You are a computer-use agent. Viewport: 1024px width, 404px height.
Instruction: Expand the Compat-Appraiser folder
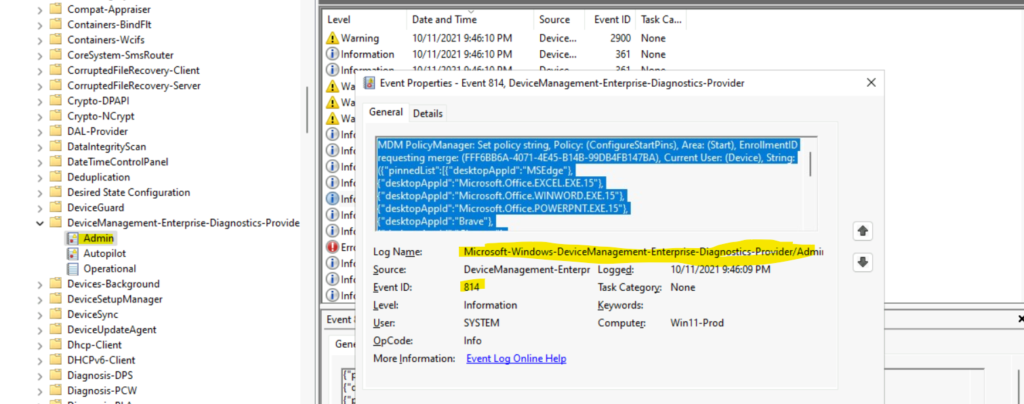tap(40, 10)
